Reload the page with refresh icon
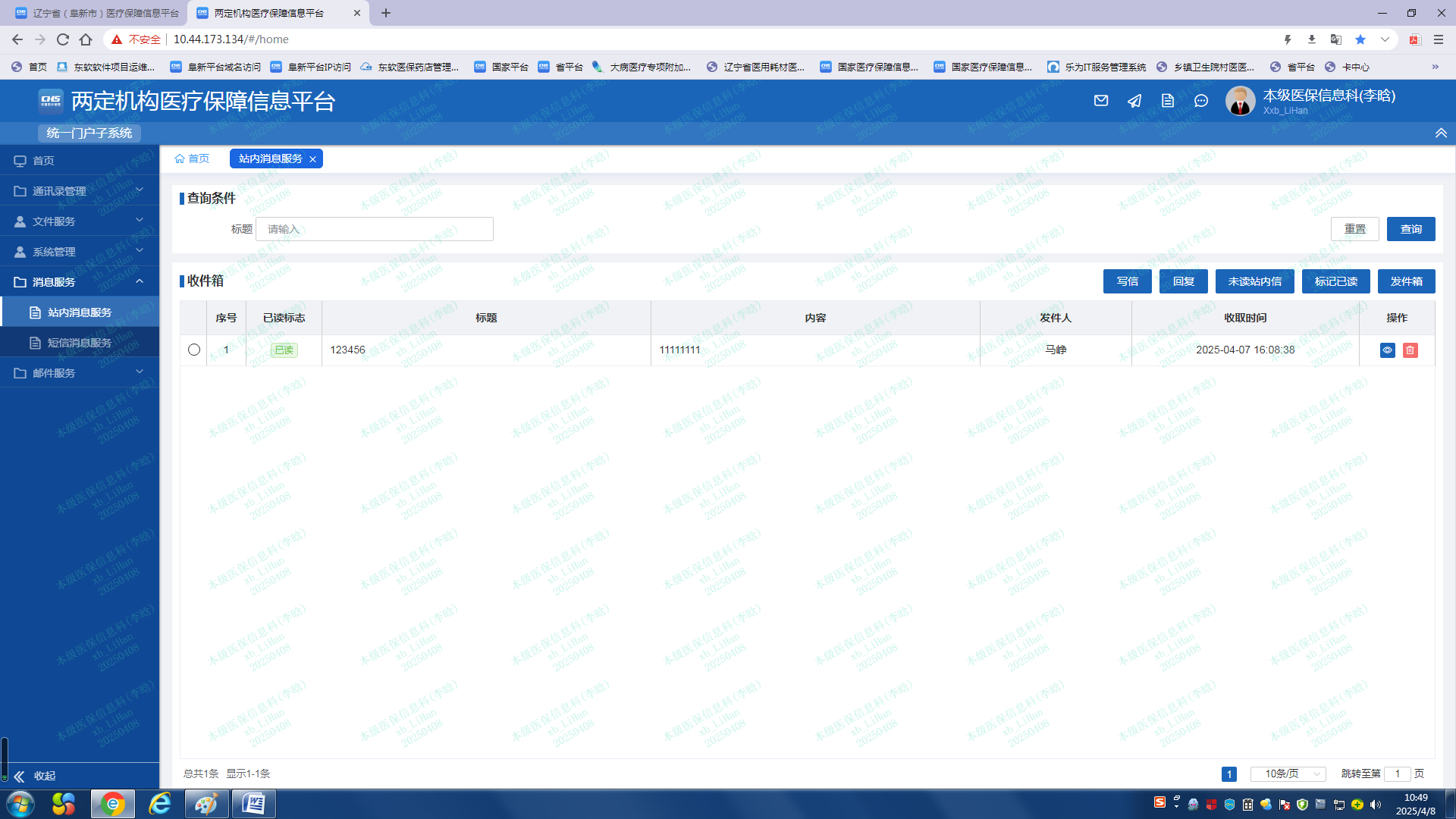 click(x=63, y=39)
